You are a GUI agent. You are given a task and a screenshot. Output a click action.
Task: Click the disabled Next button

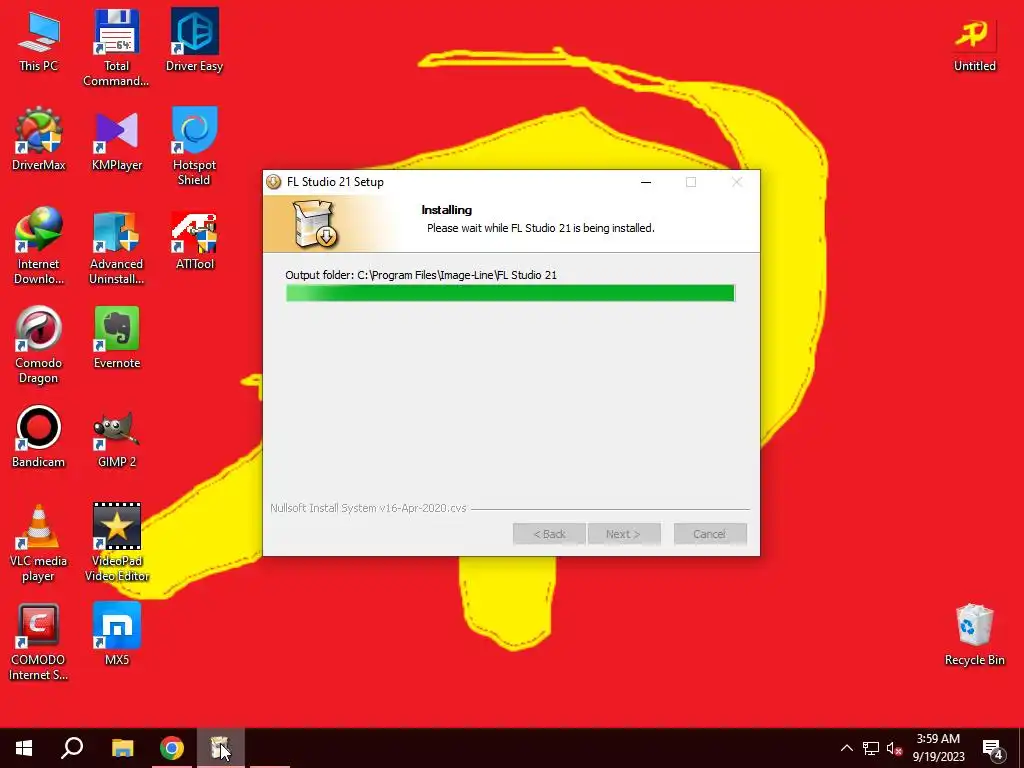click(624, 534)
